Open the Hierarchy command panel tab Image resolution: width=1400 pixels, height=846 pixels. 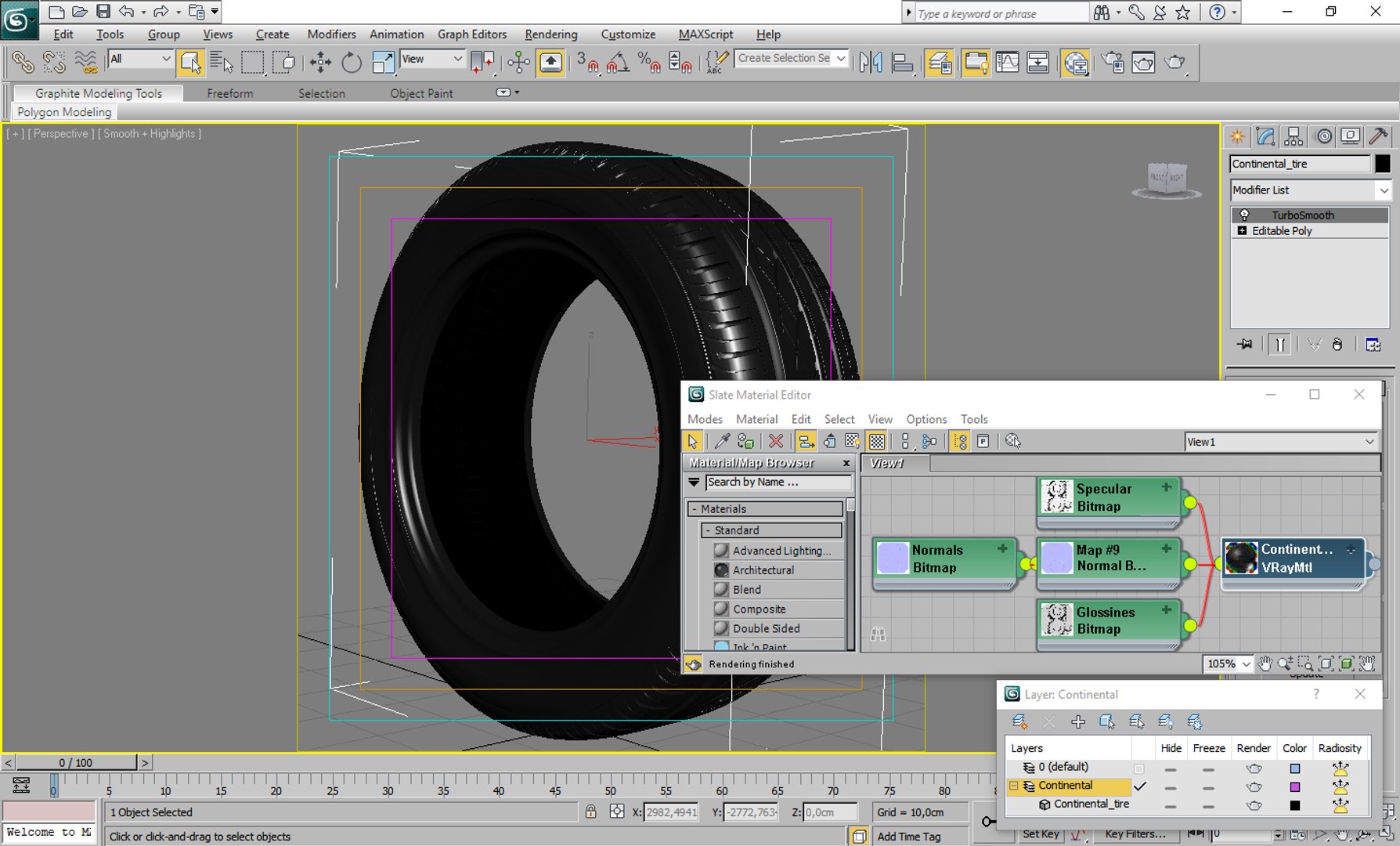pos(1294,136)
